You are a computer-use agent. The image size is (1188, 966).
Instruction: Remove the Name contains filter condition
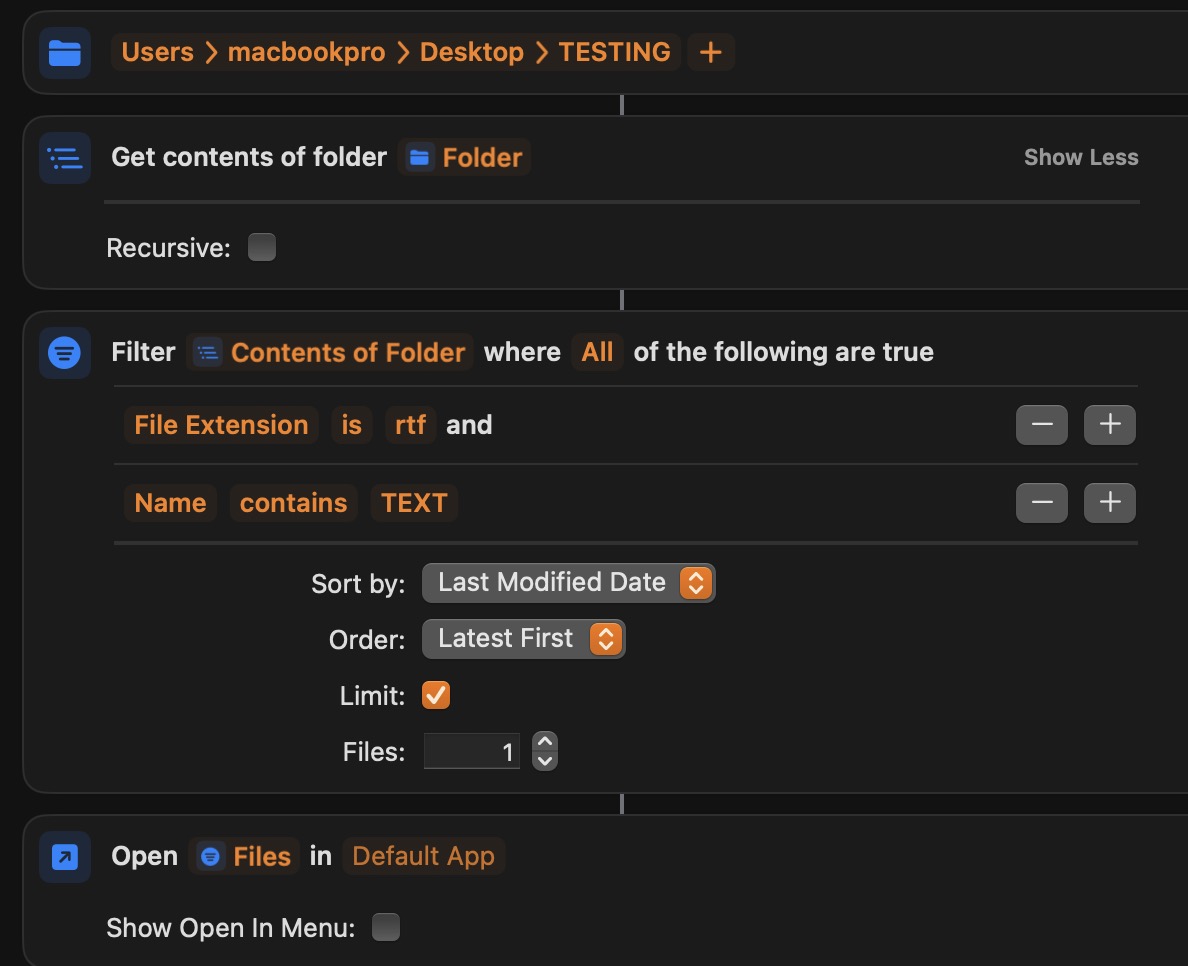point(1041,503)
